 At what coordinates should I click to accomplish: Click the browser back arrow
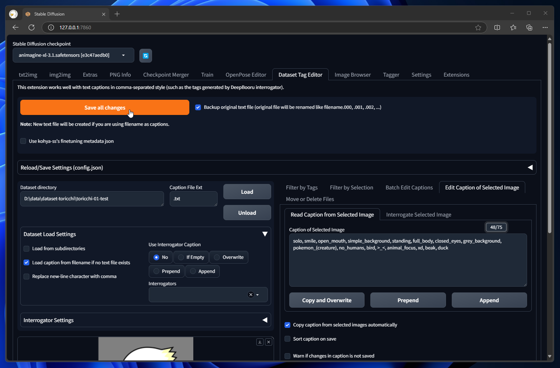tap(15, 28)
